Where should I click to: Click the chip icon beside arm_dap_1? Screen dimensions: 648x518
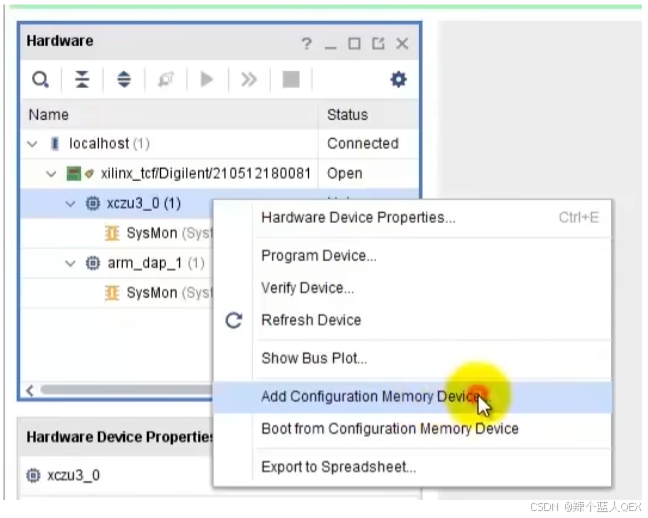point(93,263)
